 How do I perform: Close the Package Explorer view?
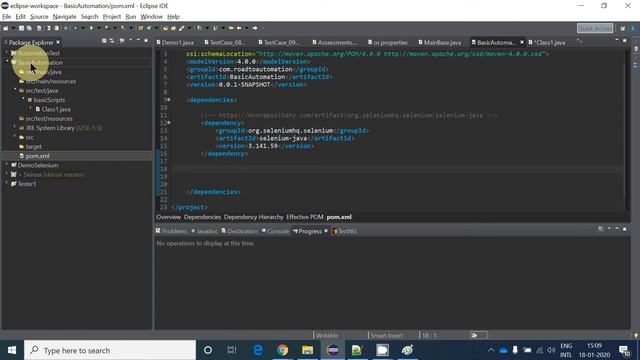[58, 42]
